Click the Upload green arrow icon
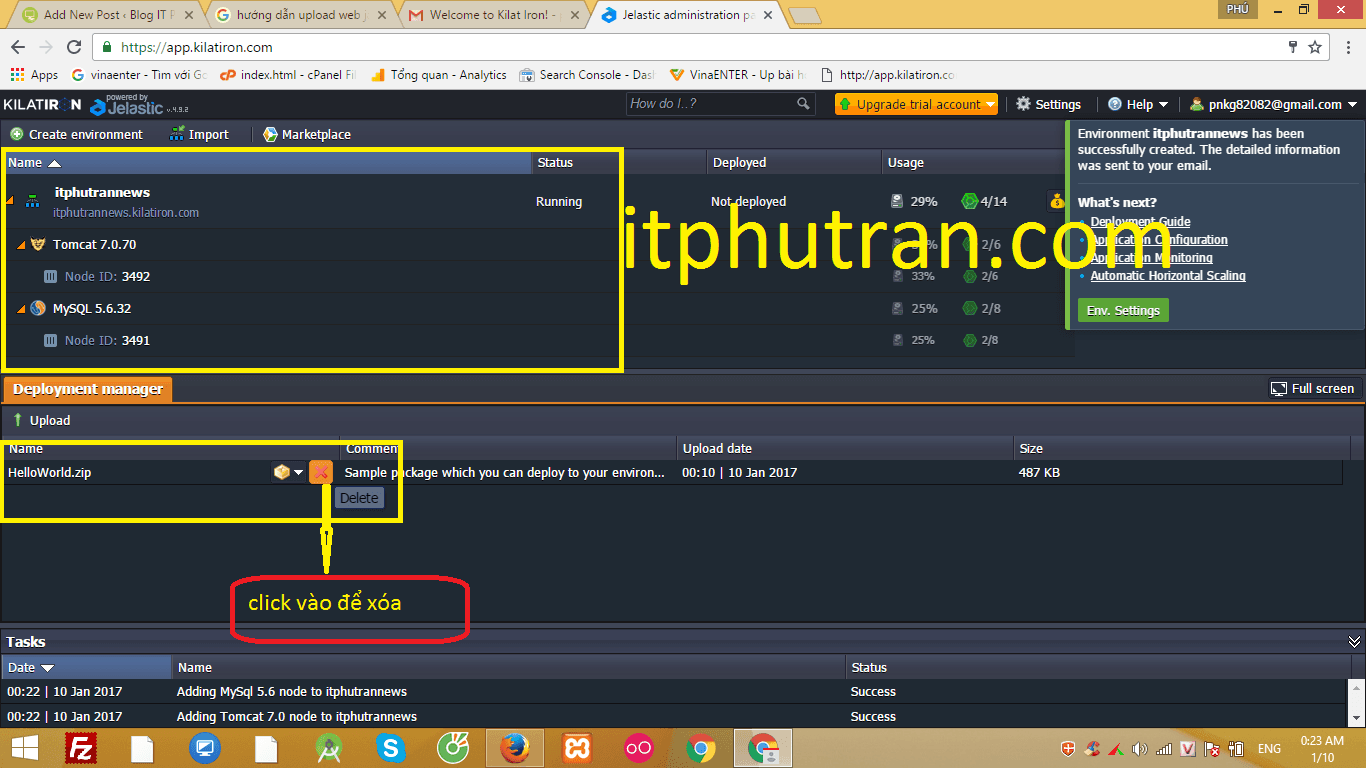 (17, 420)
